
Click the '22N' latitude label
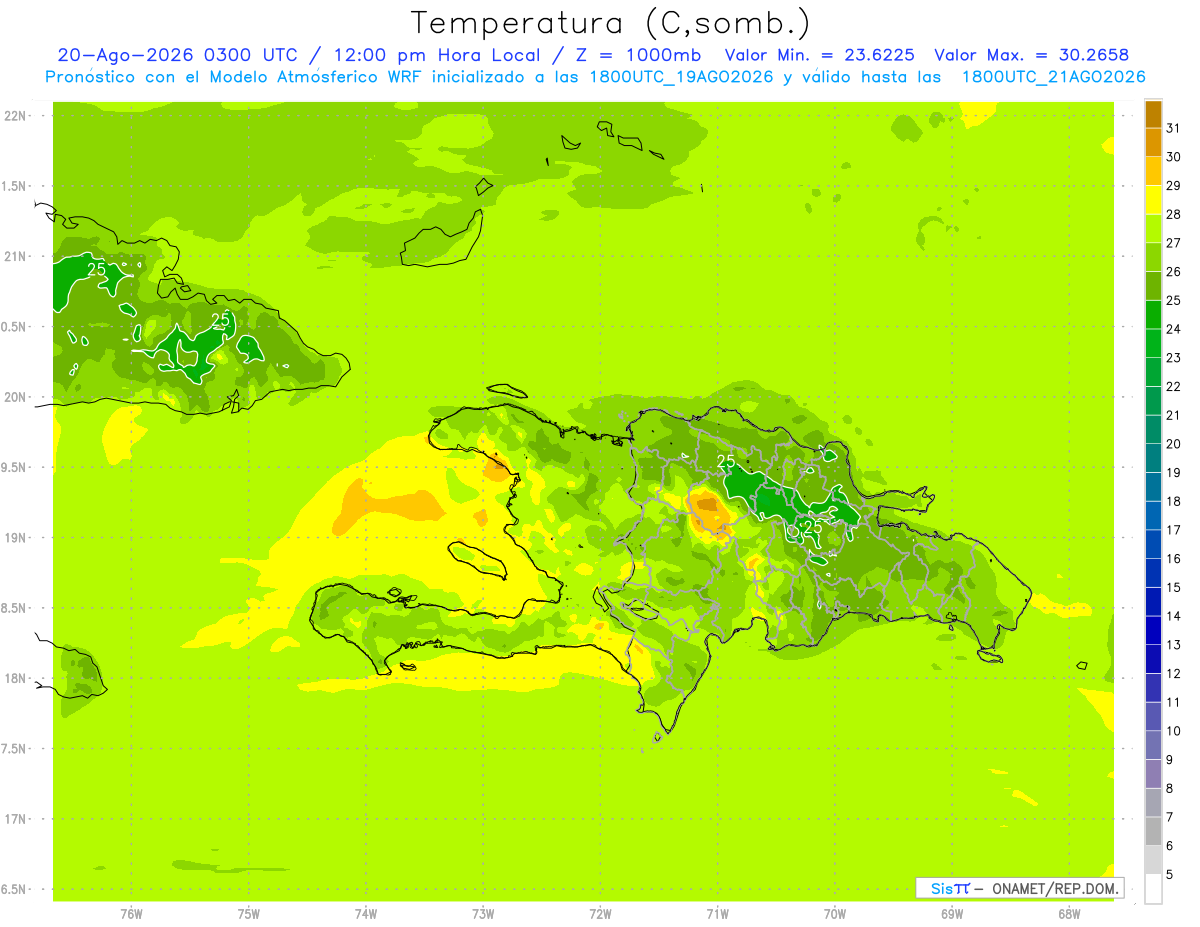(x=16, y=116)
